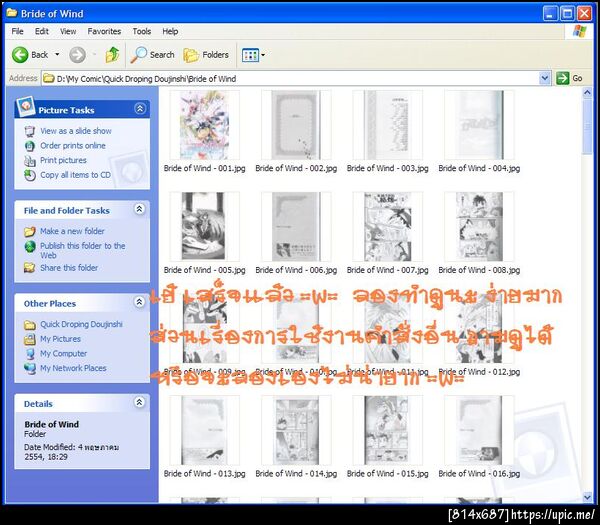This screenshot has height=525, width=600.
Task: Click the new folder icon
Action: [x=30, y=232]
